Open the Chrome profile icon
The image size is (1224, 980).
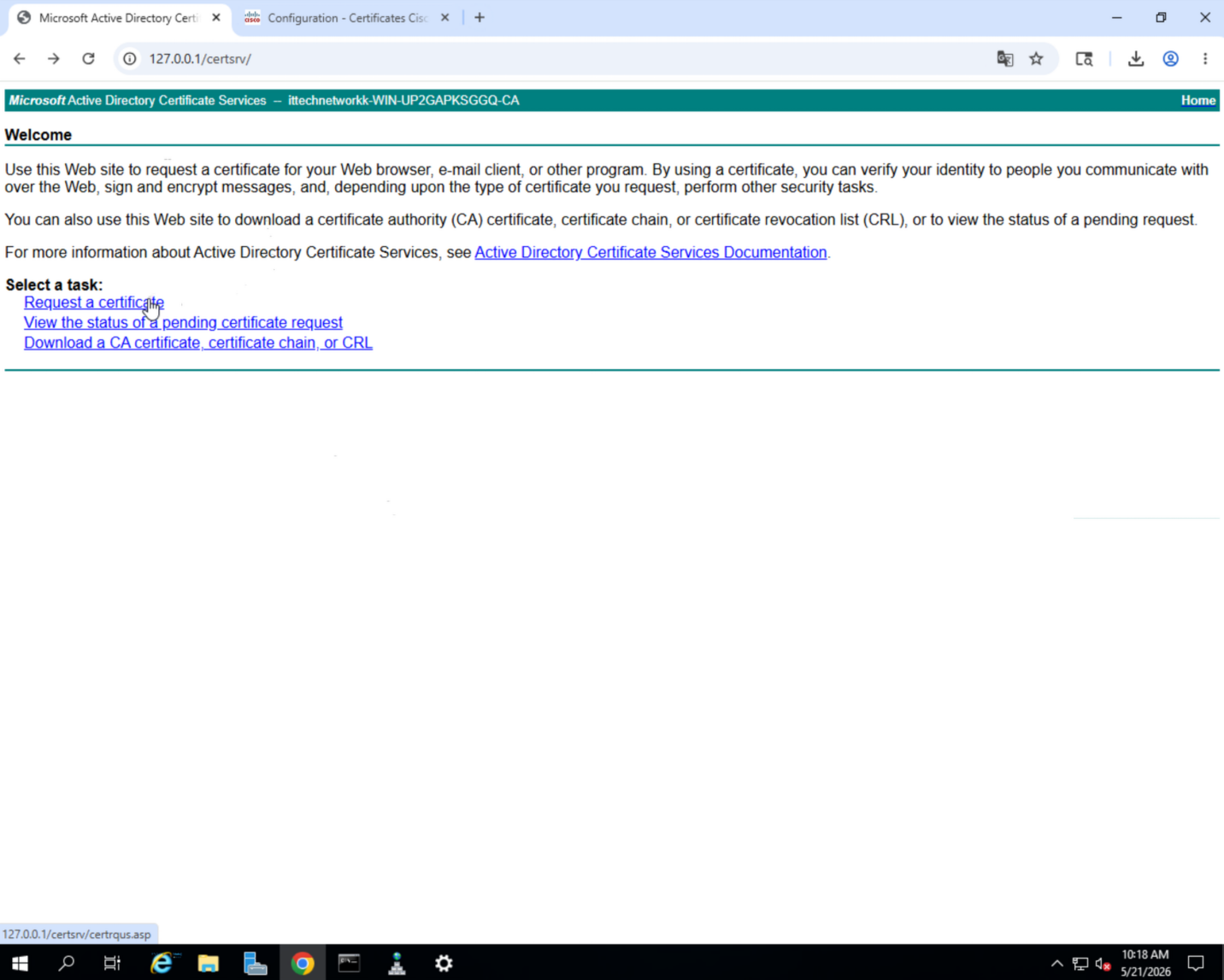[1170, 59]
